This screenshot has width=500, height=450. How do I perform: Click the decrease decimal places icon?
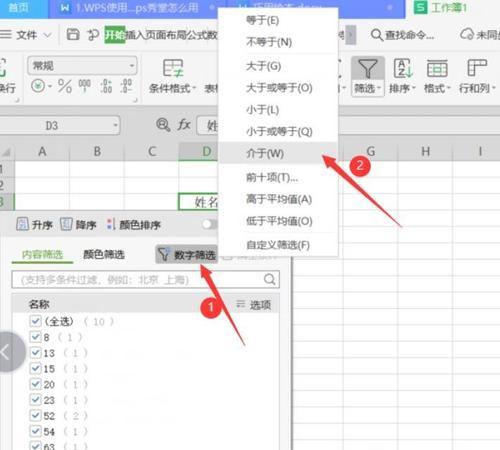tap(126, 86)
